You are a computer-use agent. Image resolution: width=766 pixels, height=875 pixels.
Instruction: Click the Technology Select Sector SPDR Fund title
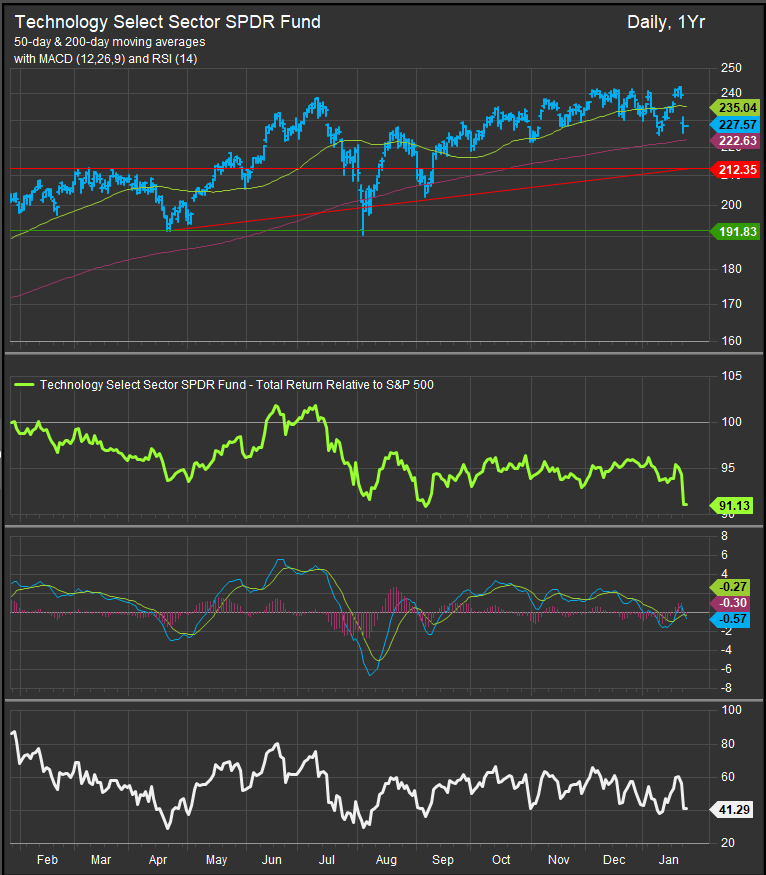click(x=167, y=22)
